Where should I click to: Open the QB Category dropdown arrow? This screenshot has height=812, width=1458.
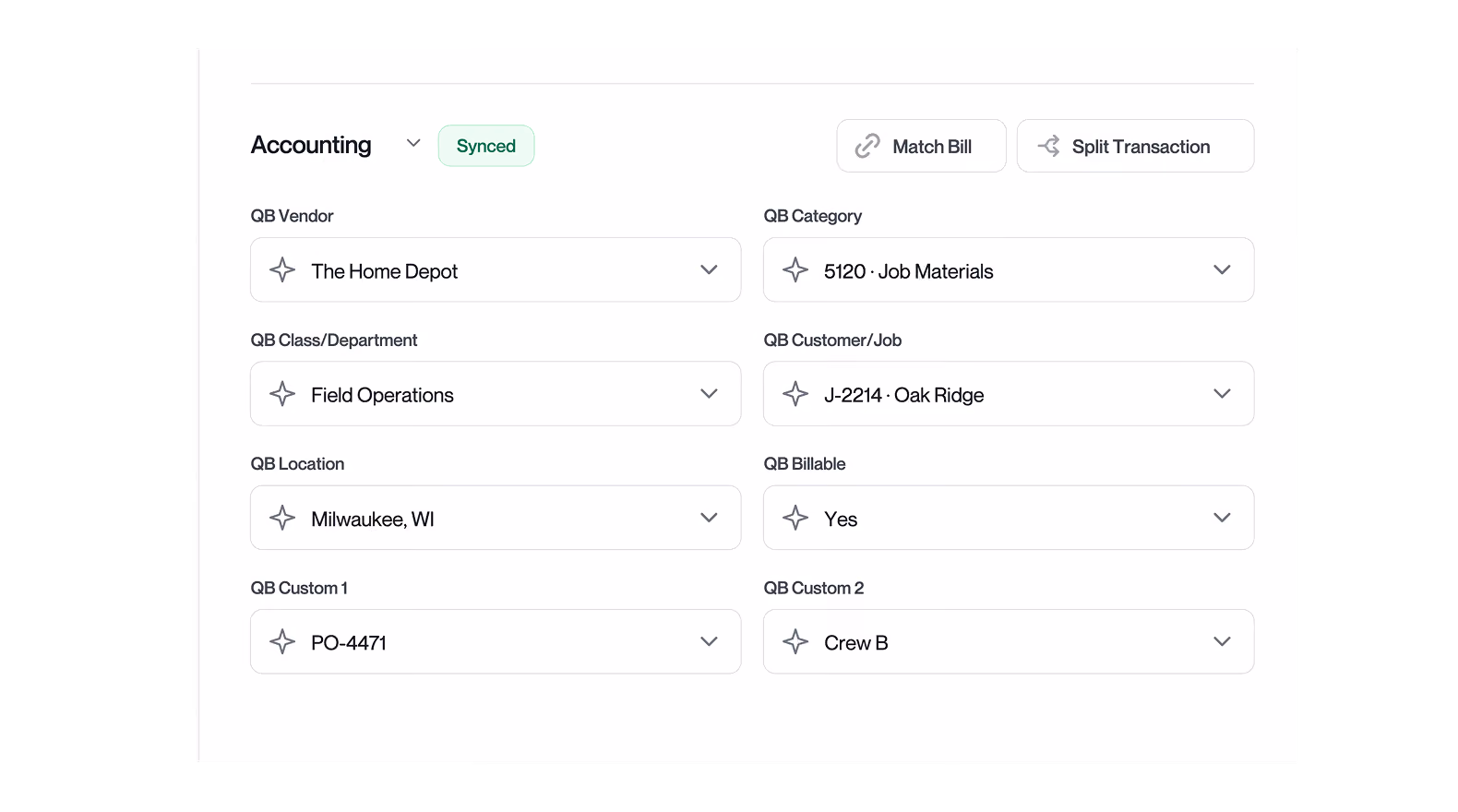click(x=1222, y=270)
